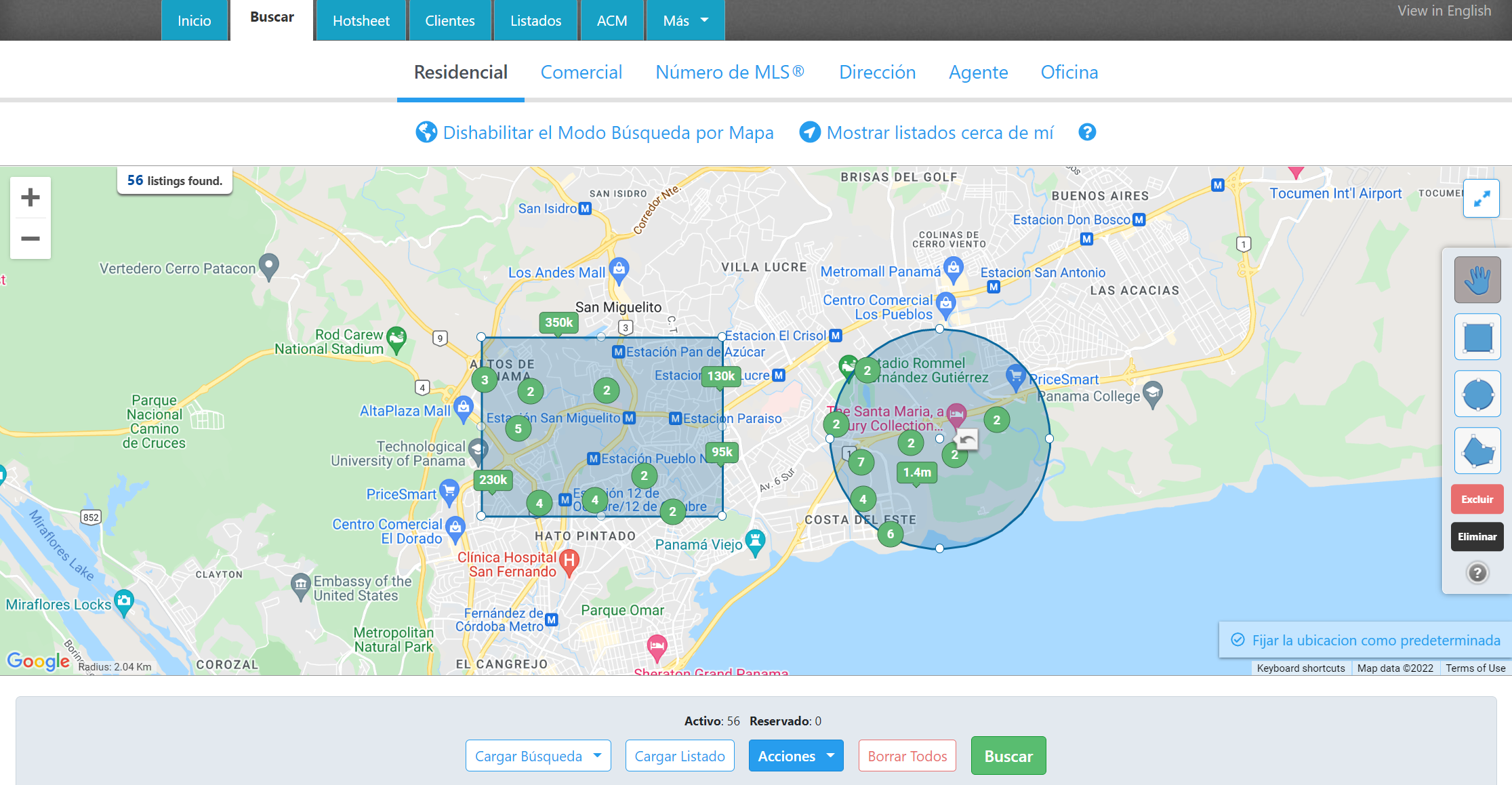Open the Clientes menu

[x=449, y=20]
